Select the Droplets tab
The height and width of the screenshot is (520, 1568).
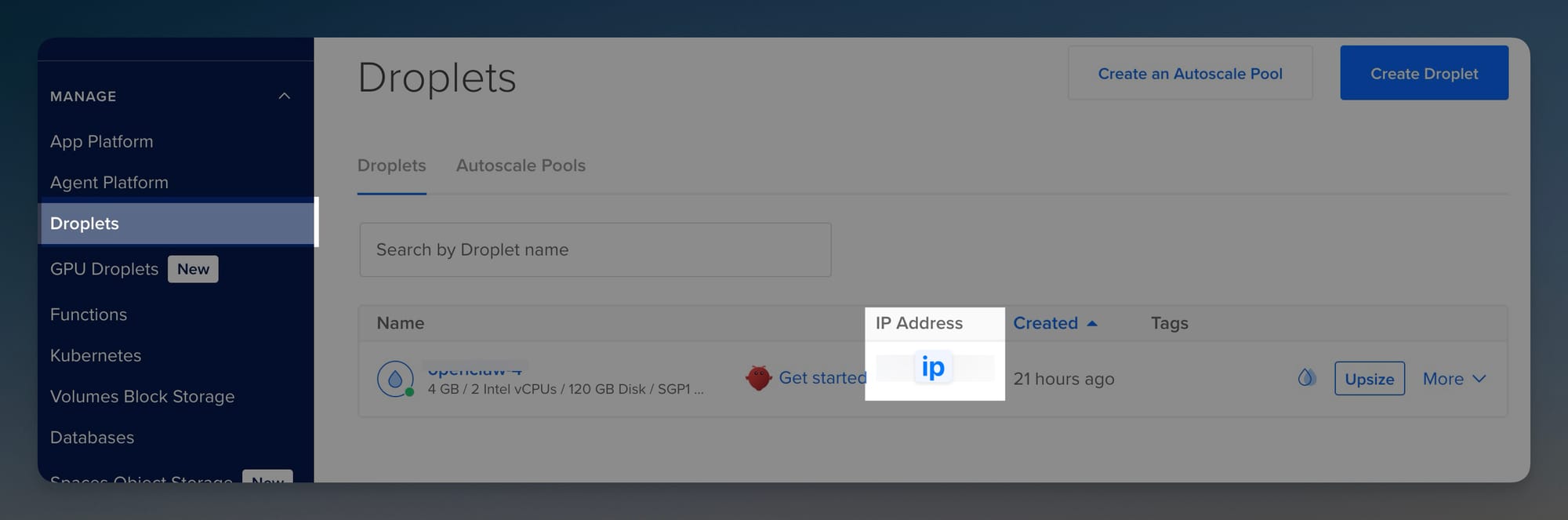[391, 165]
